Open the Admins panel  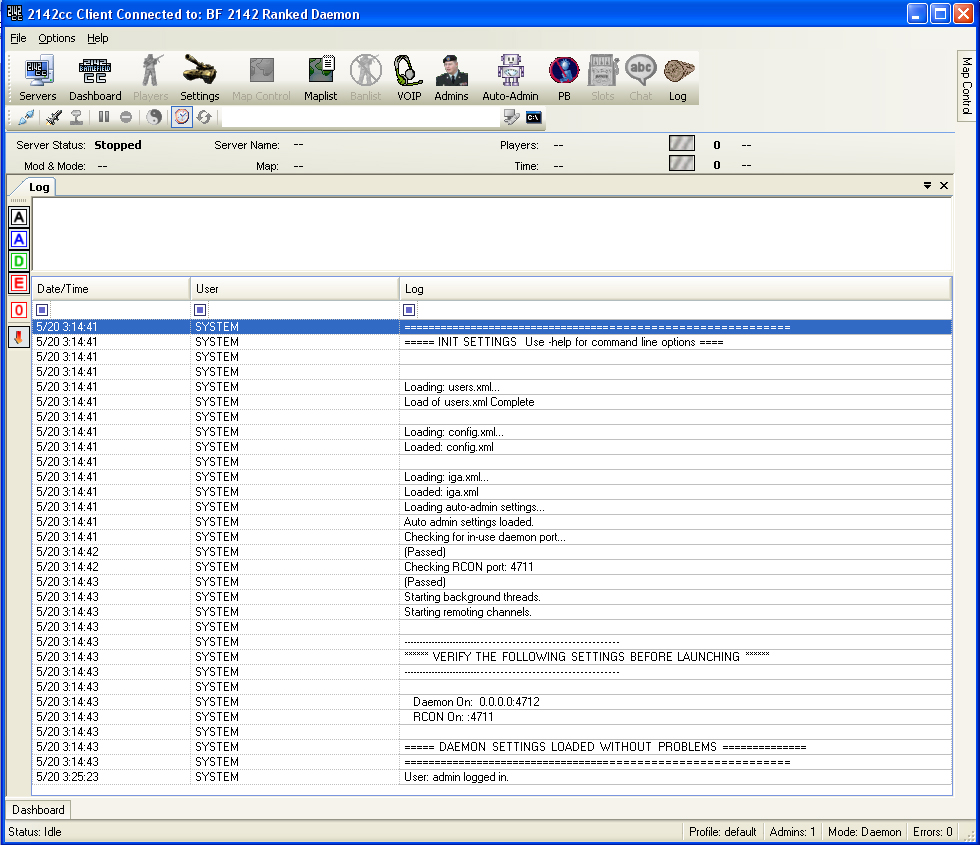pyautogui.click(x=451, y=78)
